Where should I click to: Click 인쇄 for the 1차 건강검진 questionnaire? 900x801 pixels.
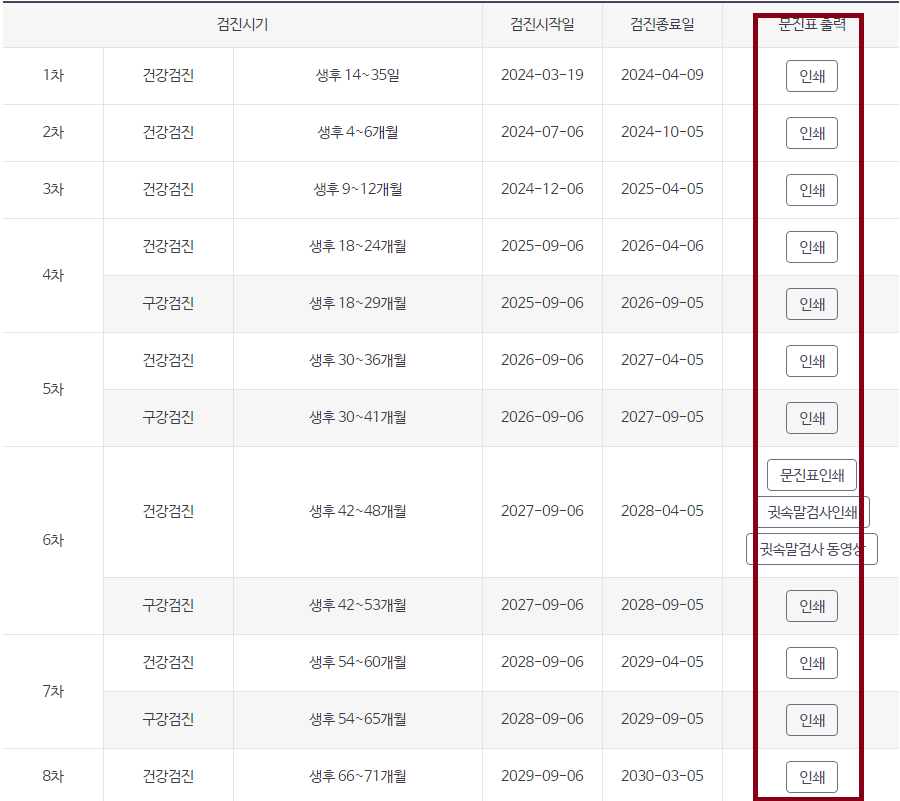pyautogui.click(x=811, y=76)
